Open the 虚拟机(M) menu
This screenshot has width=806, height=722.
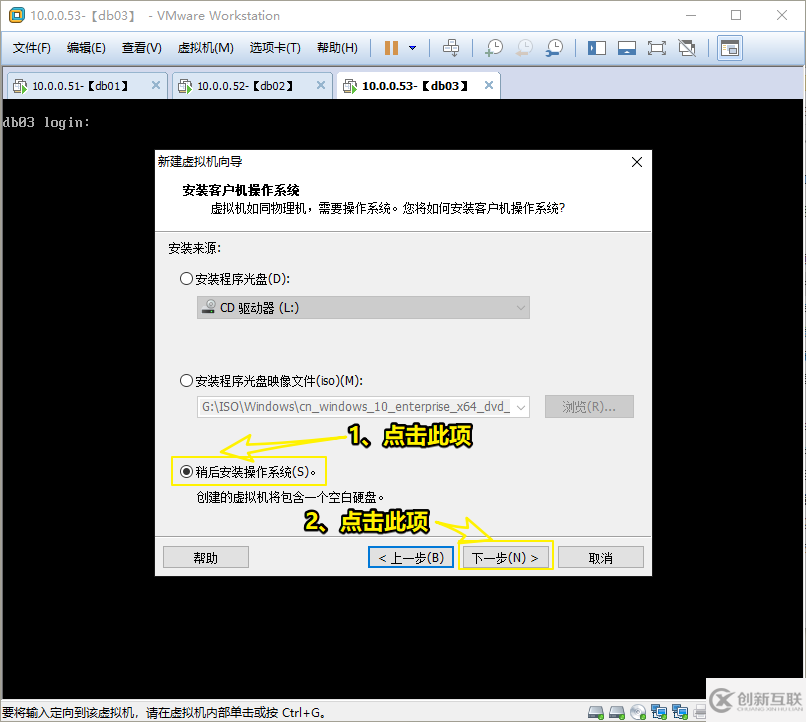coord(206,48)
